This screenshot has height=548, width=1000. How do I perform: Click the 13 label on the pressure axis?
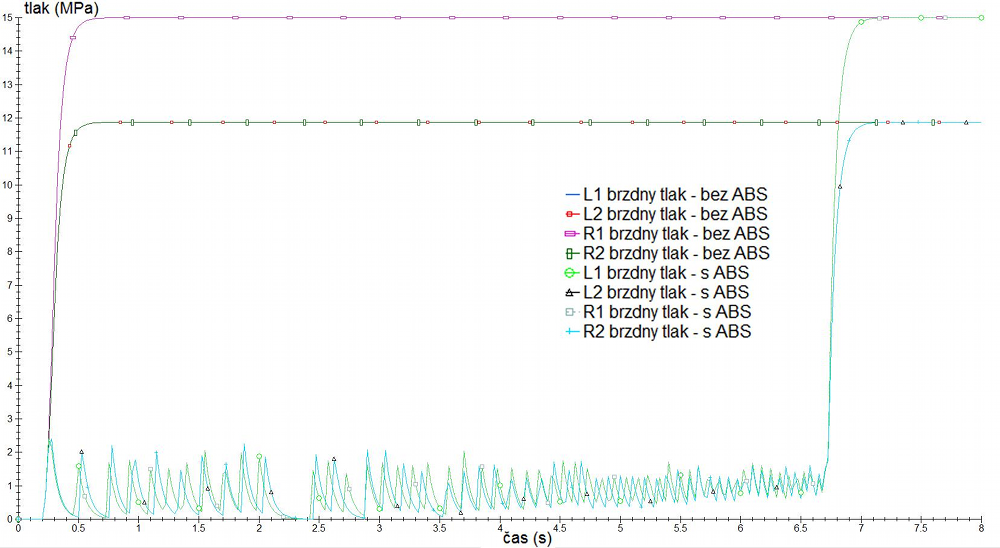(8, 84)
